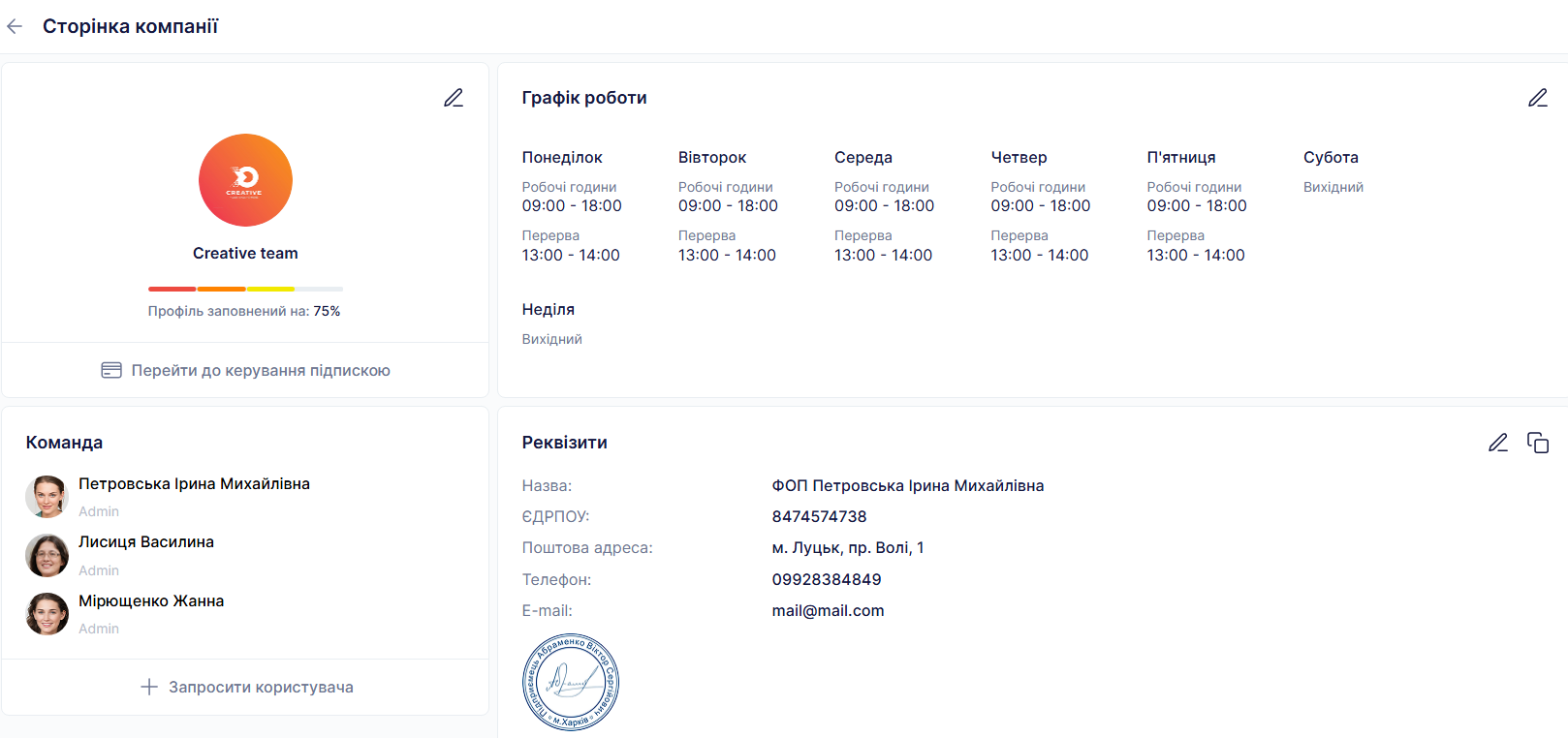
Task: Select team member Лисиця Василина
Action: (x=146, y=542)
